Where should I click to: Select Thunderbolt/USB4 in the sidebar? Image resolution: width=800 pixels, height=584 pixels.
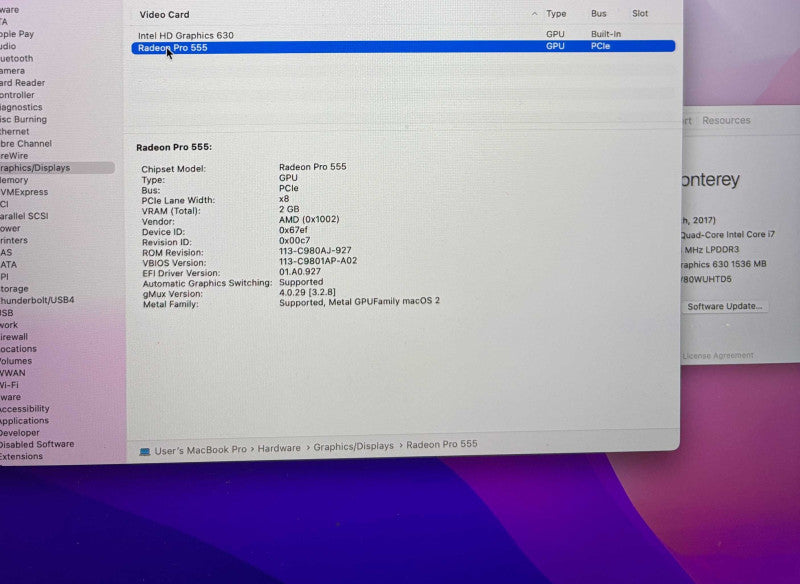tap(37, 300)
